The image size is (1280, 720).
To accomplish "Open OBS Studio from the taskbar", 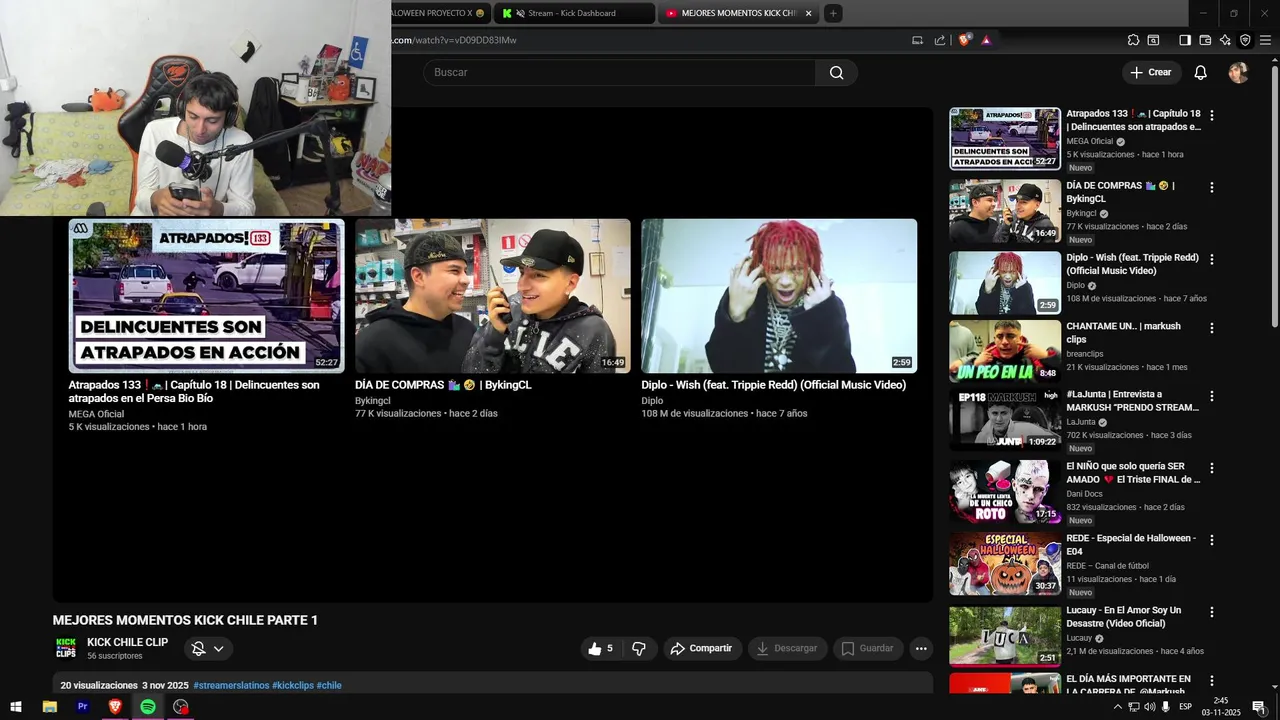I will 180,706.
